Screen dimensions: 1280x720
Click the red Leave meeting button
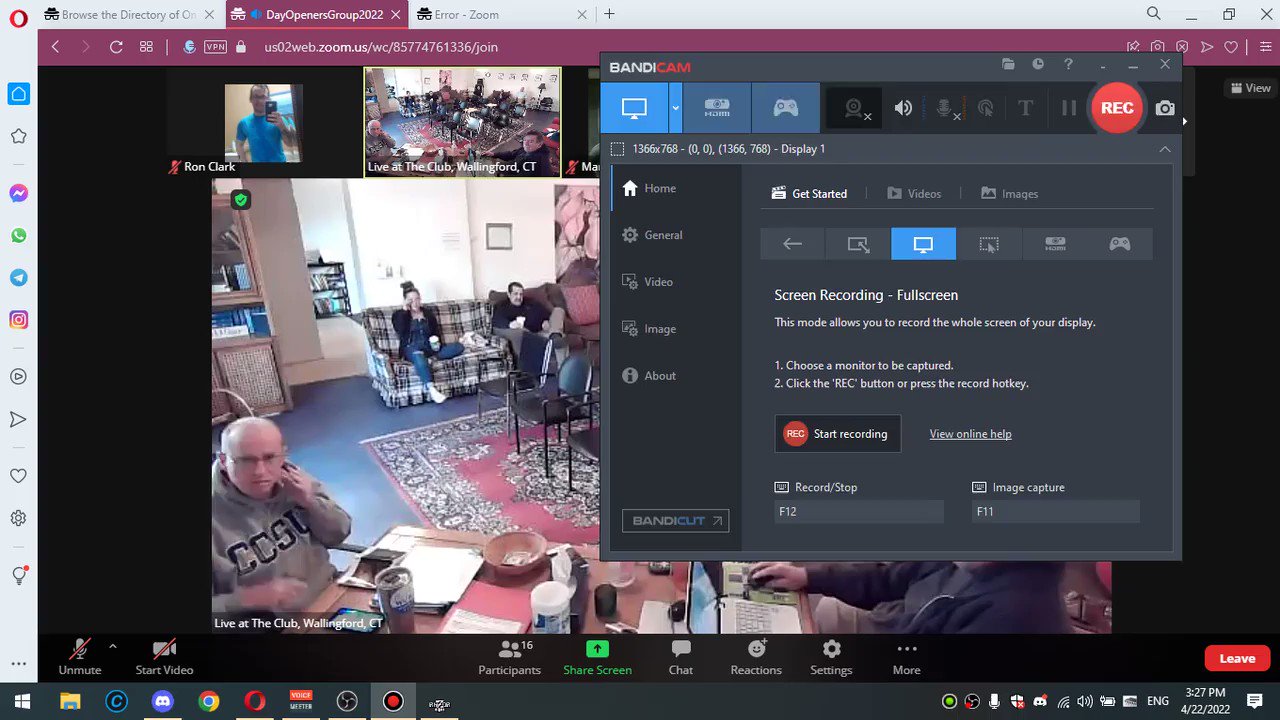click(x=1237, y=658)
